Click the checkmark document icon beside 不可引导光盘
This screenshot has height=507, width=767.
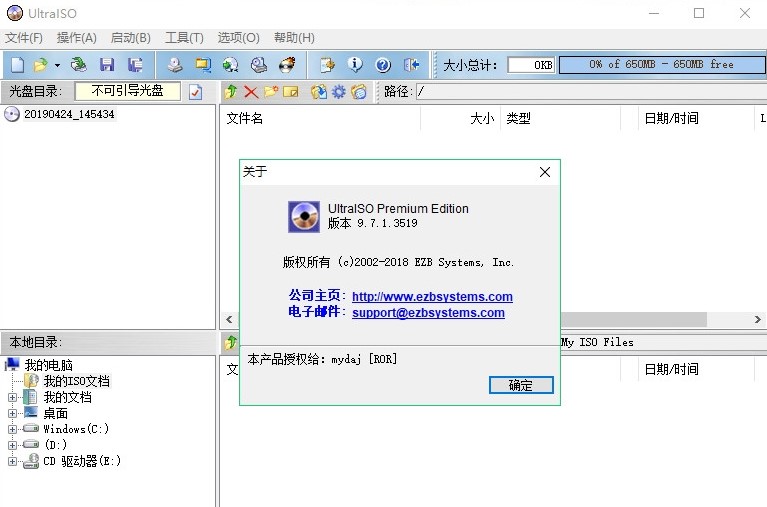point(196,92)
